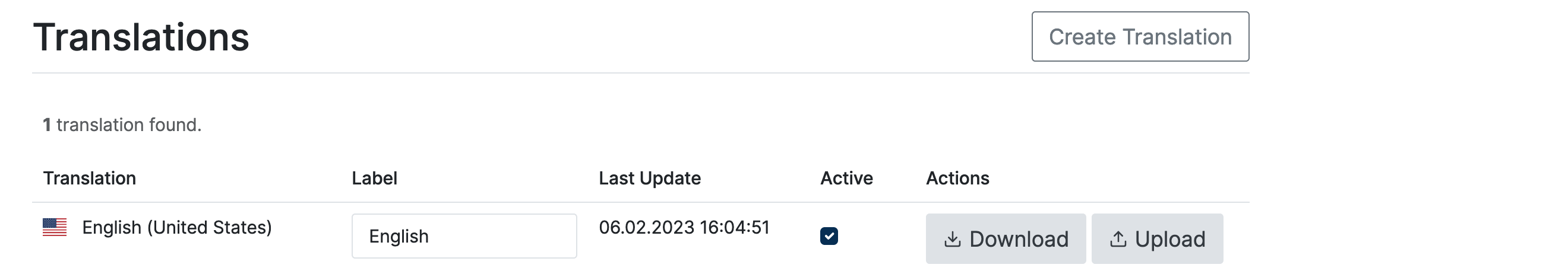Uncheck the Active checkbox for English
The width and height of the screenshot is (1568, 274).
point(829,235)
